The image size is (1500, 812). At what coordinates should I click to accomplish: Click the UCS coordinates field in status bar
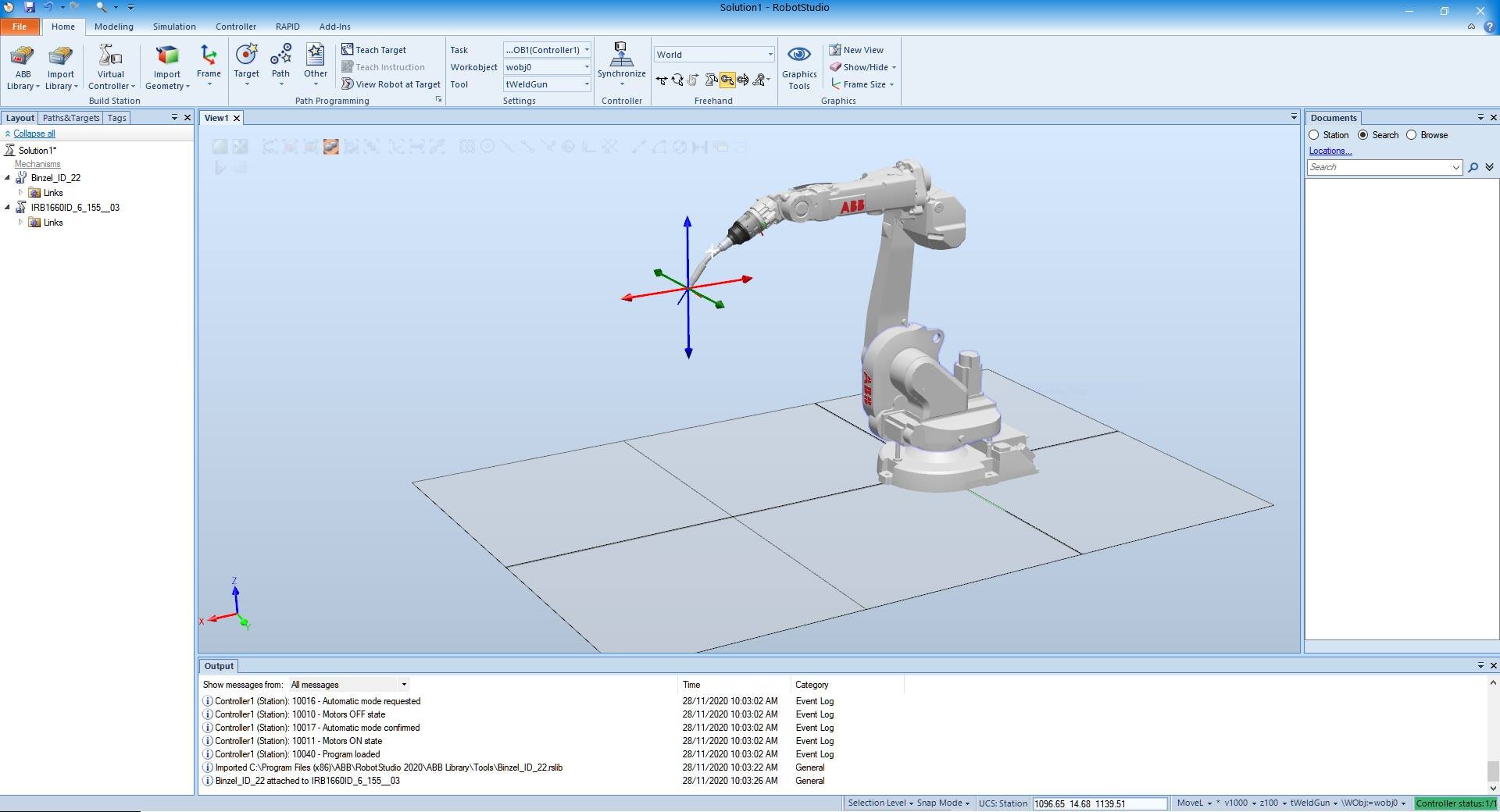(x=1099, y=803)
